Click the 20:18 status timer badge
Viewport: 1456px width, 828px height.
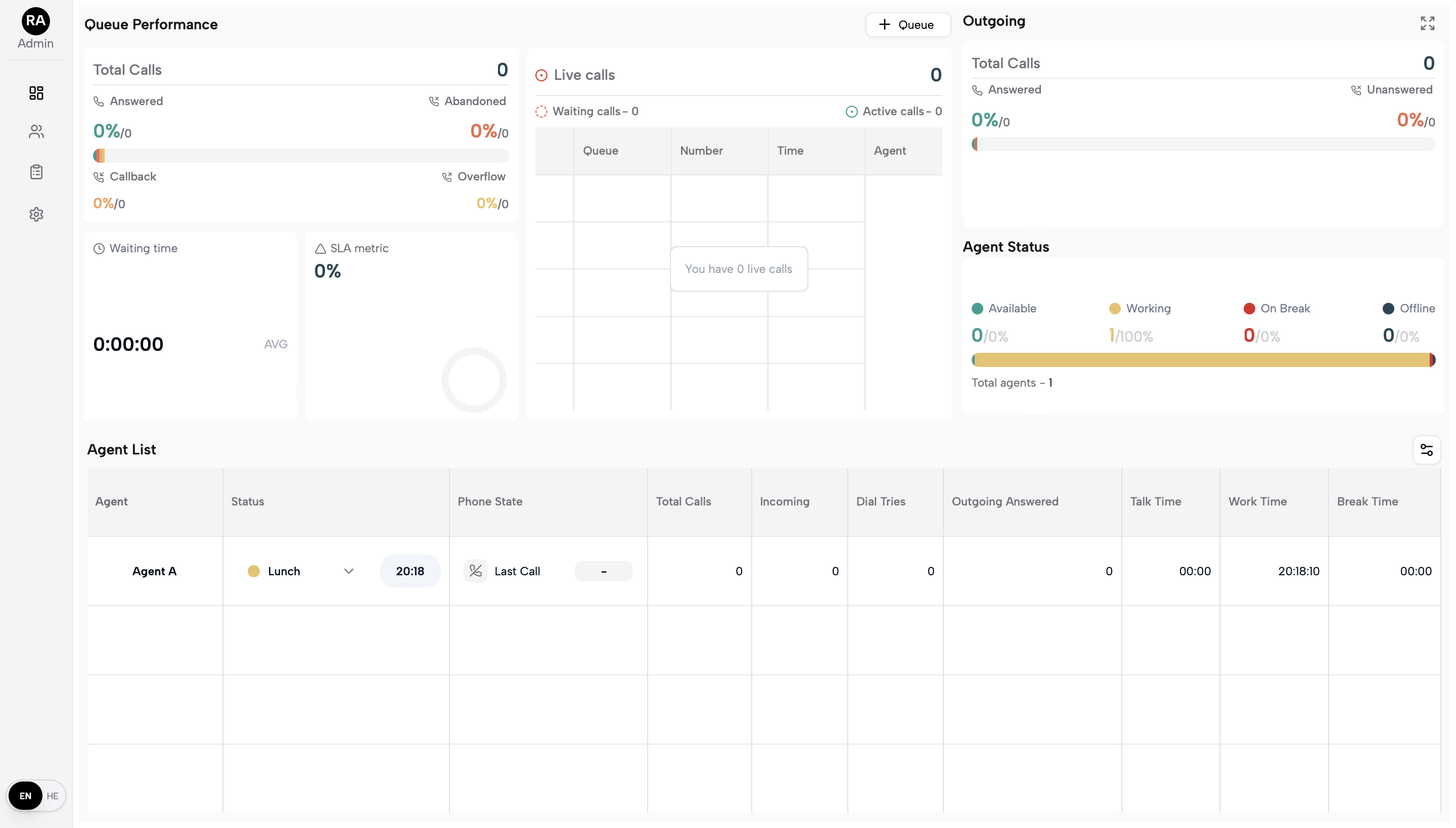pyautogui.click(x=409, y=571)
